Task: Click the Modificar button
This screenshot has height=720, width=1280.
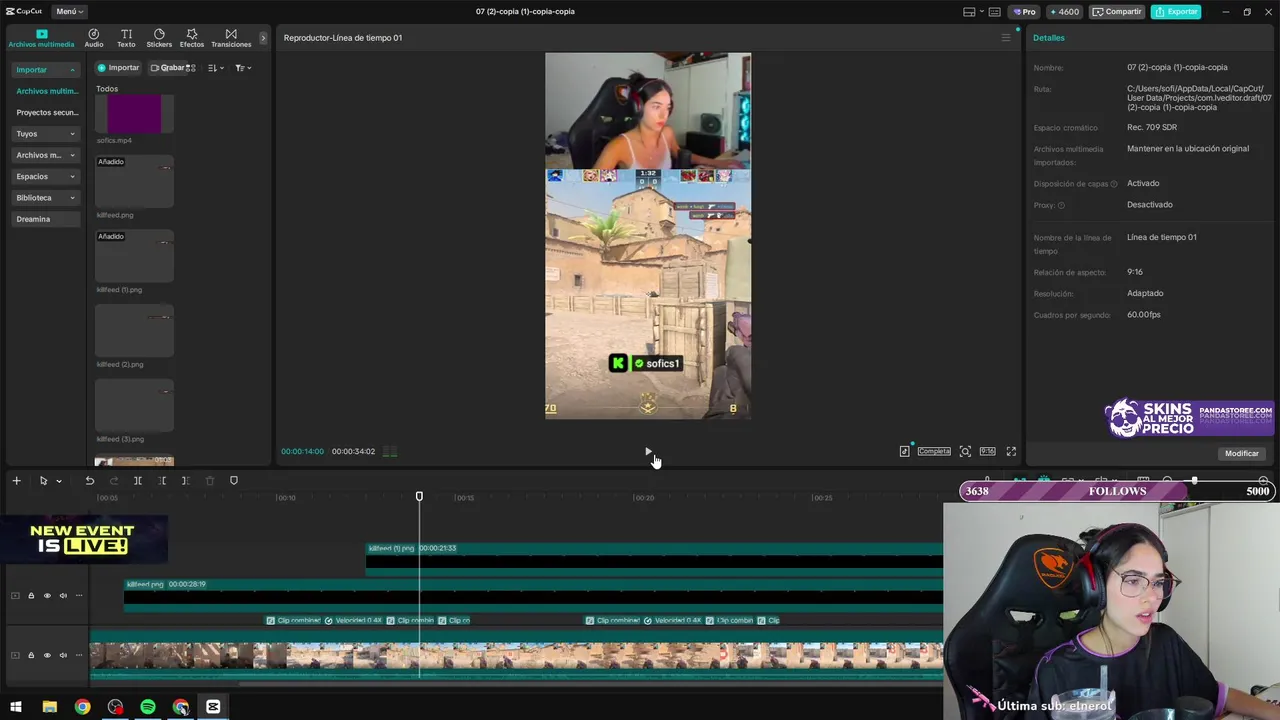Action: coord(1242,454)
